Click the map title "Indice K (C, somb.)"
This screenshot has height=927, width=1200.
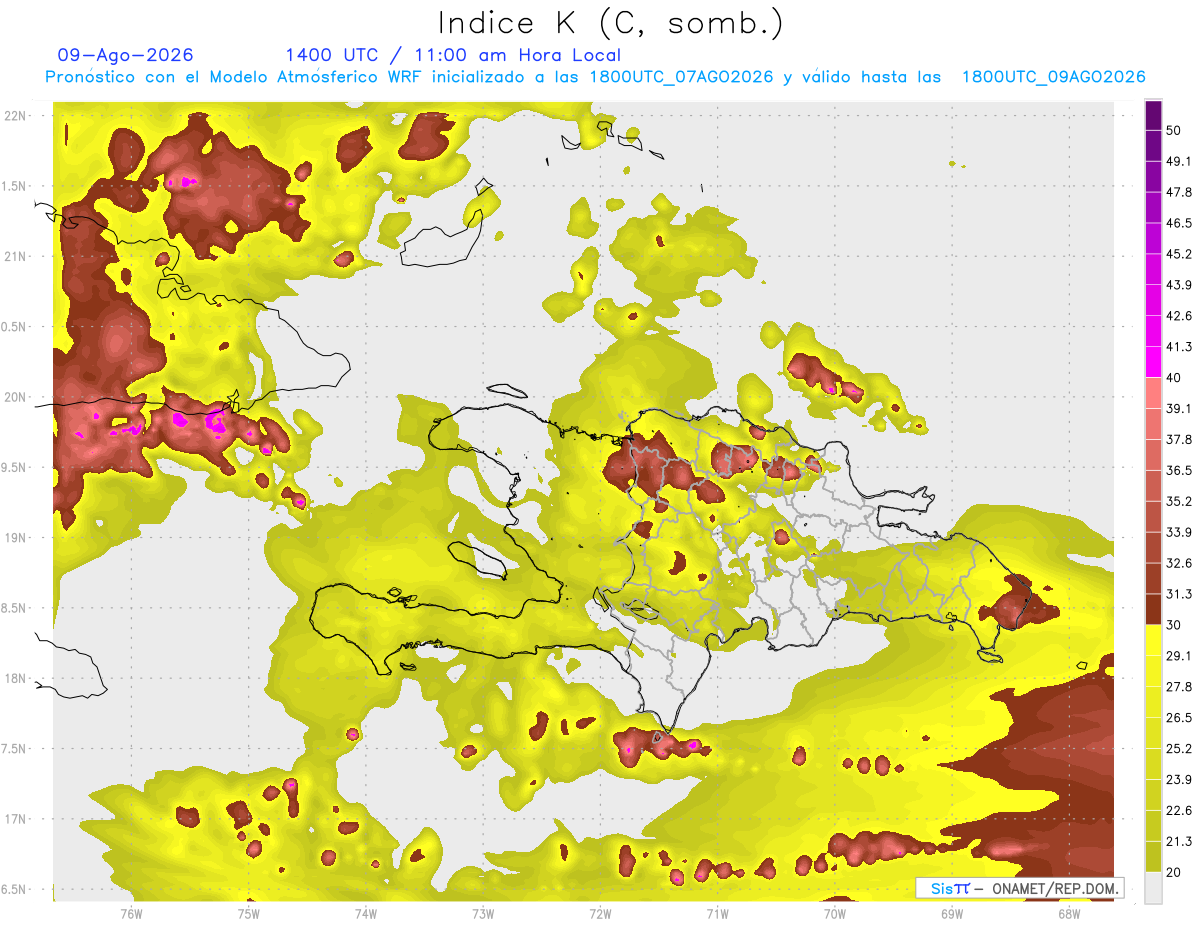pyautogui.click(x=610, y=23)
